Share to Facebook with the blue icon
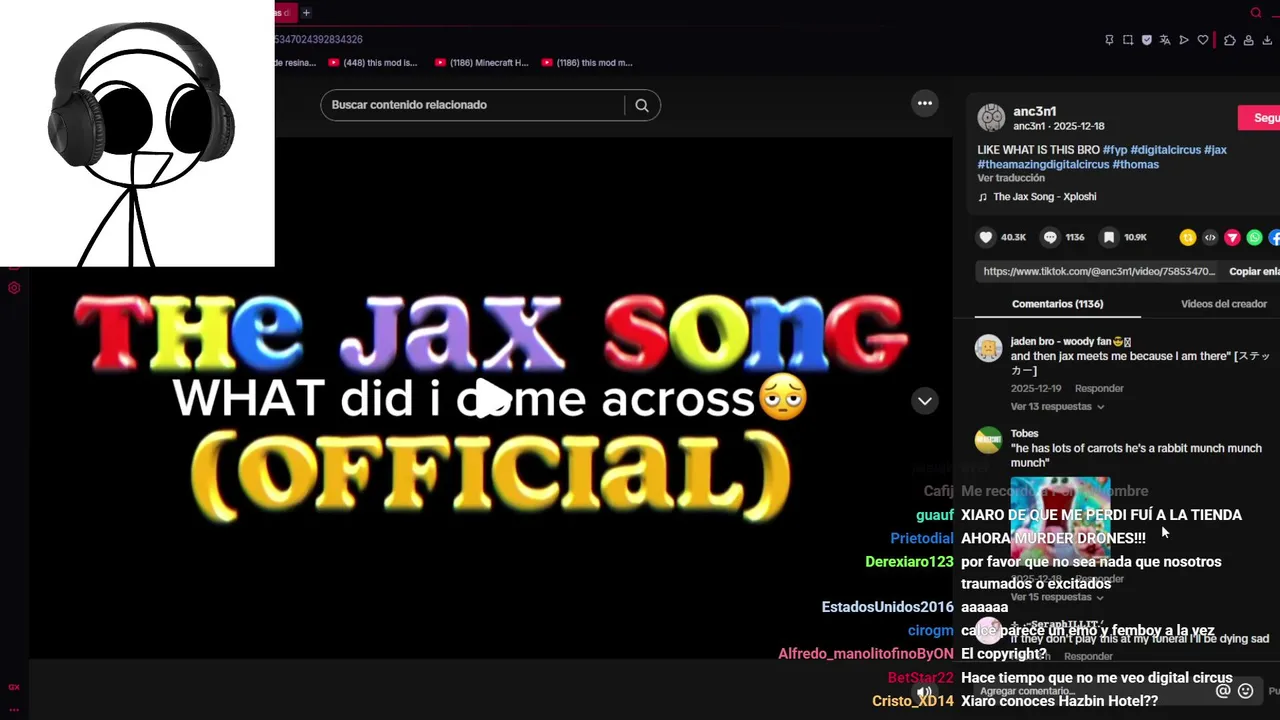This screenshot has width=1280, height=720. [1275, 237]
